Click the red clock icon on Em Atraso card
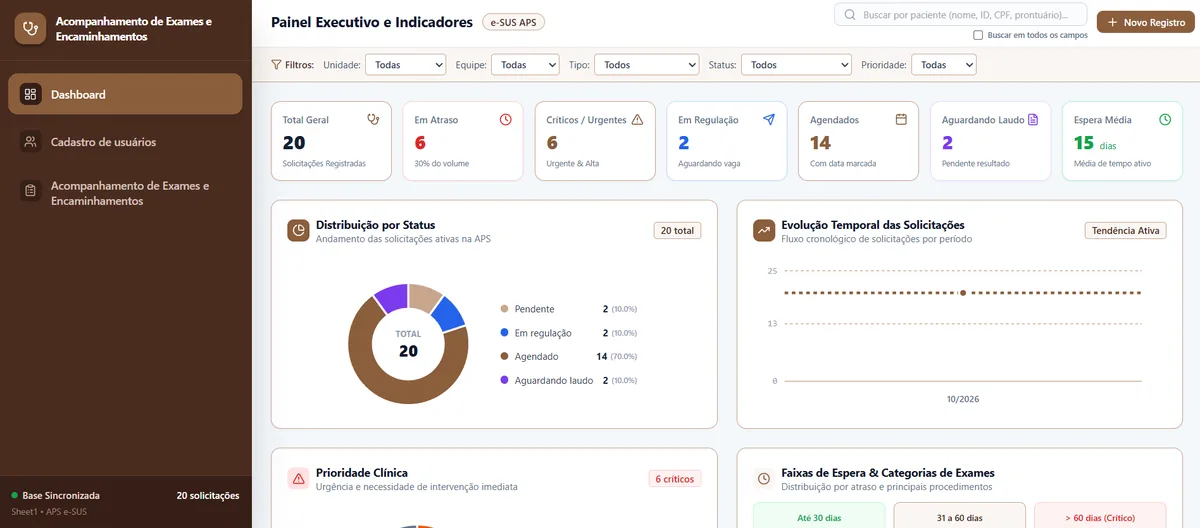Image resolution: width=1200 pixels, height=528 pixels. [505, 119]
